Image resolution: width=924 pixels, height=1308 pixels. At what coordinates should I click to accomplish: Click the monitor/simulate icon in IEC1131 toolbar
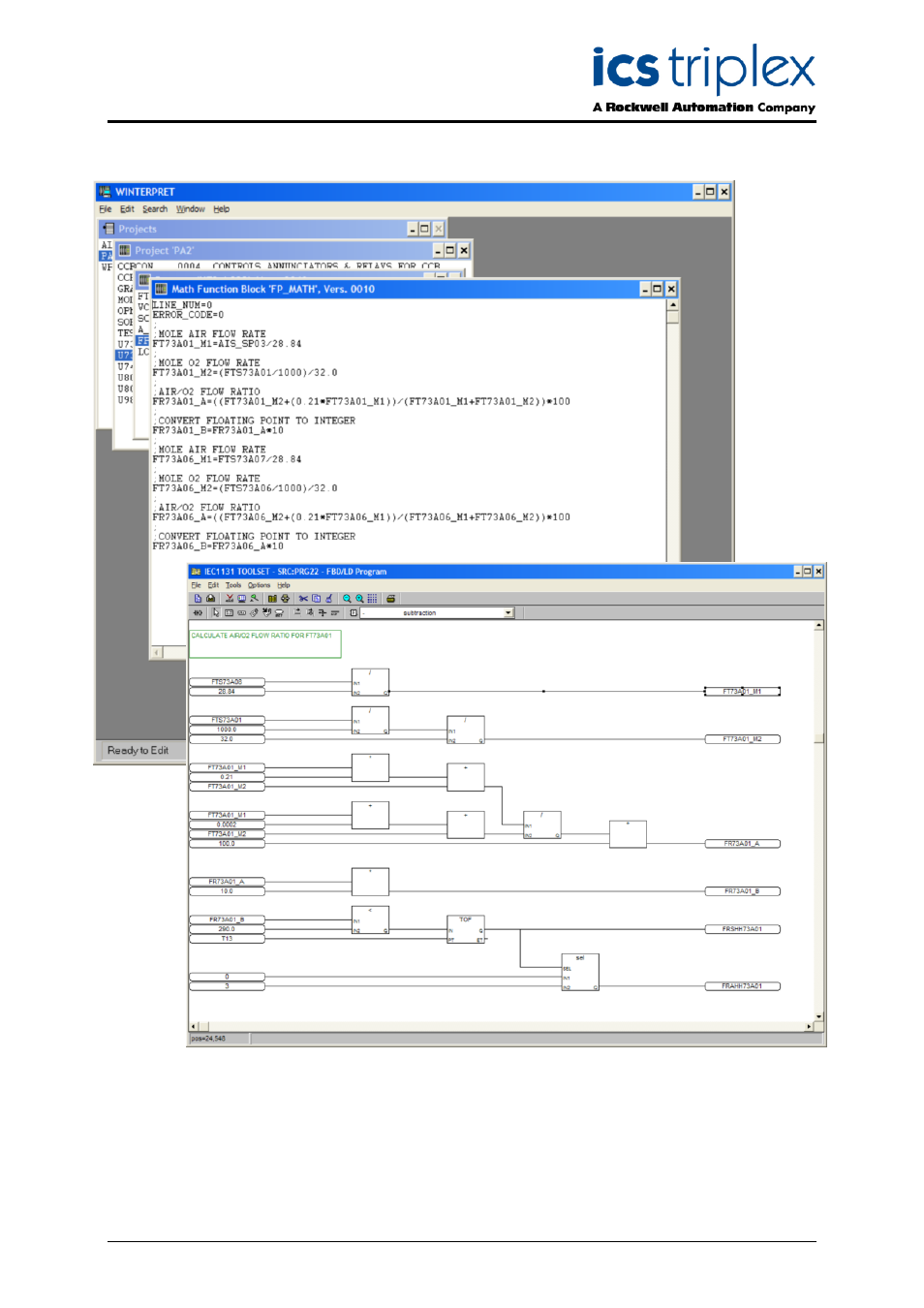(242, 598)
